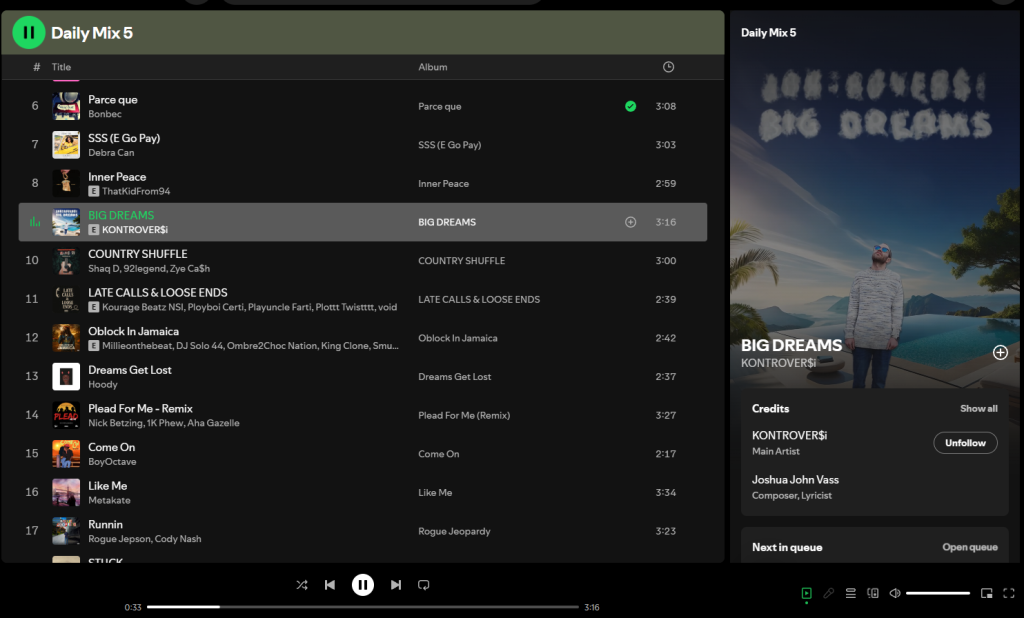Click Parce que cover thumbnail
This screenshot has height=618, width=1024.
[x=66, y=106]
